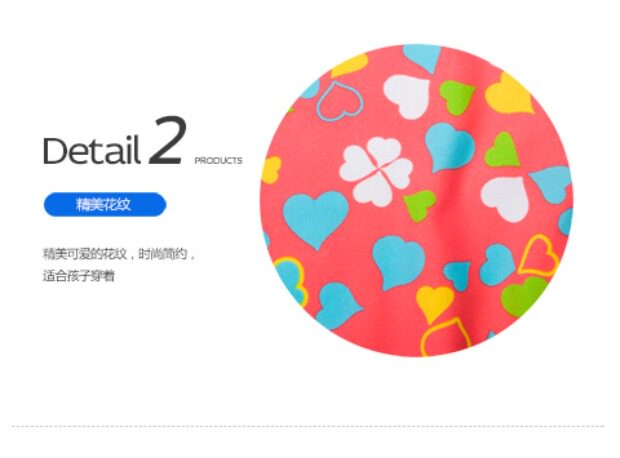Click the blue outlined heart near the top
This screenshot has height=458, width=620.
339,101
